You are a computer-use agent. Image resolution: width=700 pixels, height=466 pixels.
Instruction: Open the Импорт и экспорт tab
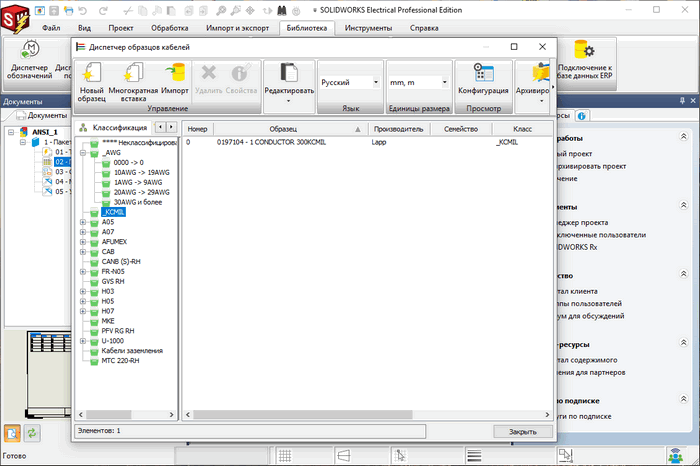tap(238, 28)
